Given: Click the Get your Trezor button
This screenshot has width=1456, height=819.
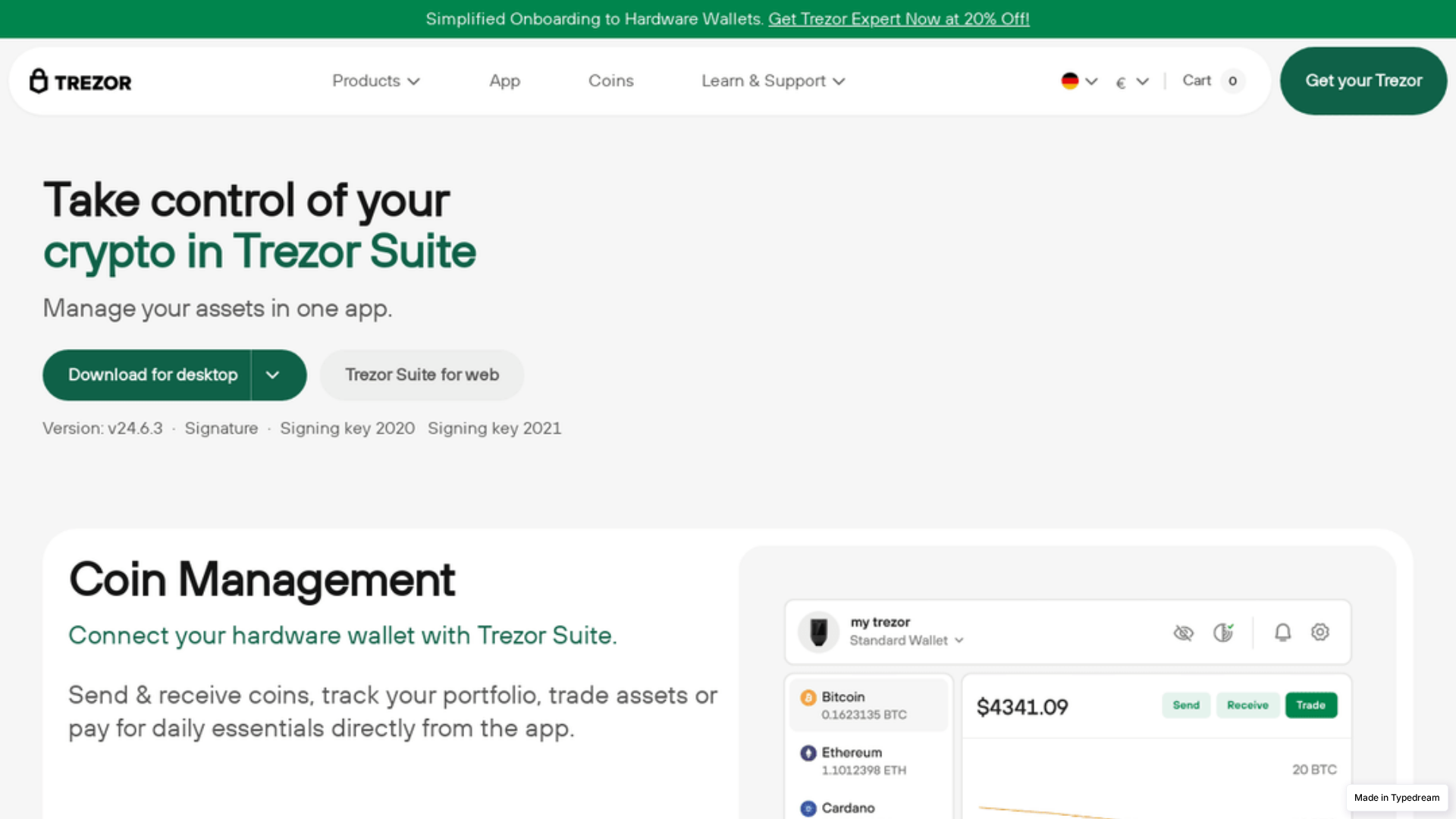Looking at the screenshot, I should [1363, 81].
